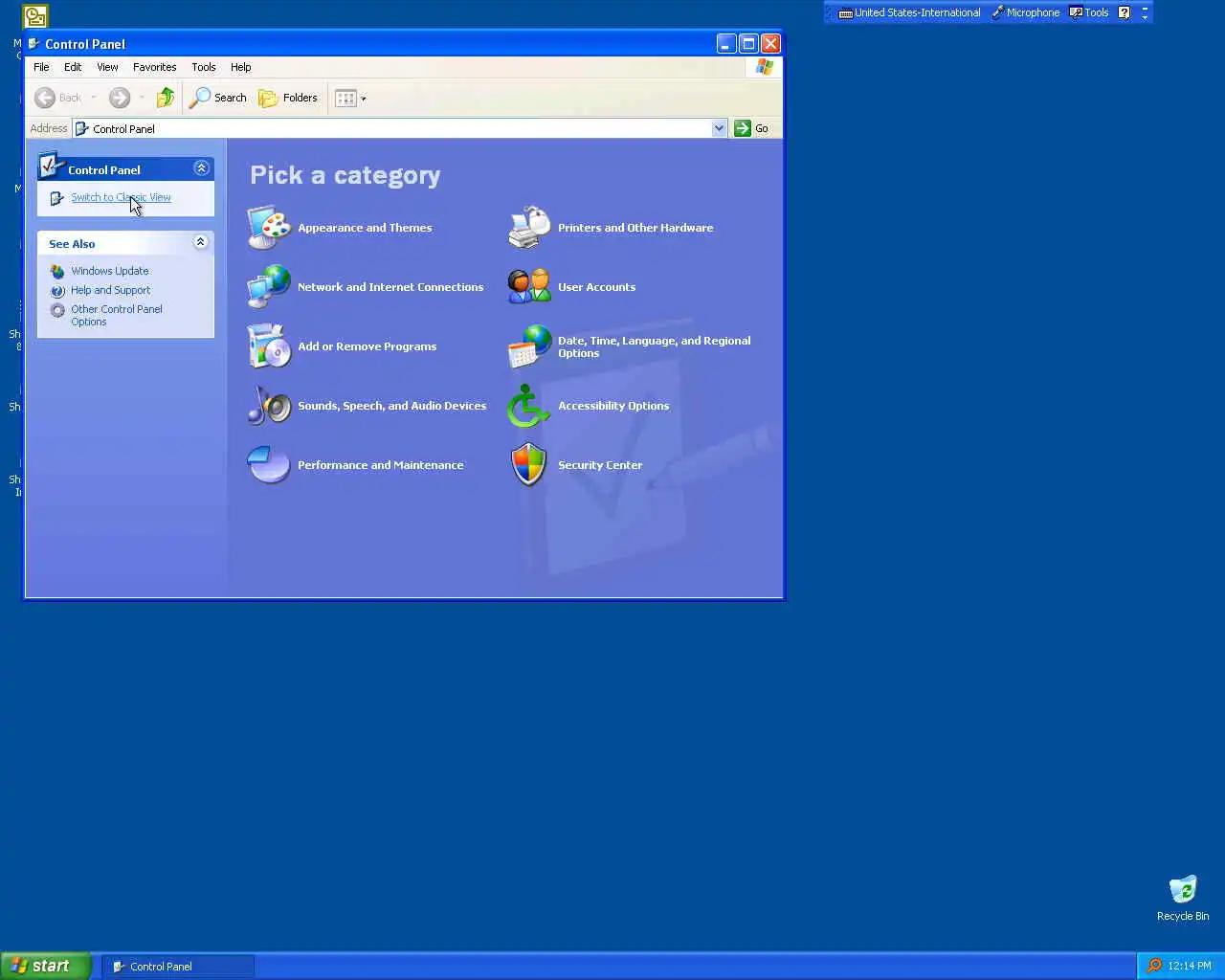1225x980 pixels.
Task: Click the Views toolbar icon
Action: 346,98
